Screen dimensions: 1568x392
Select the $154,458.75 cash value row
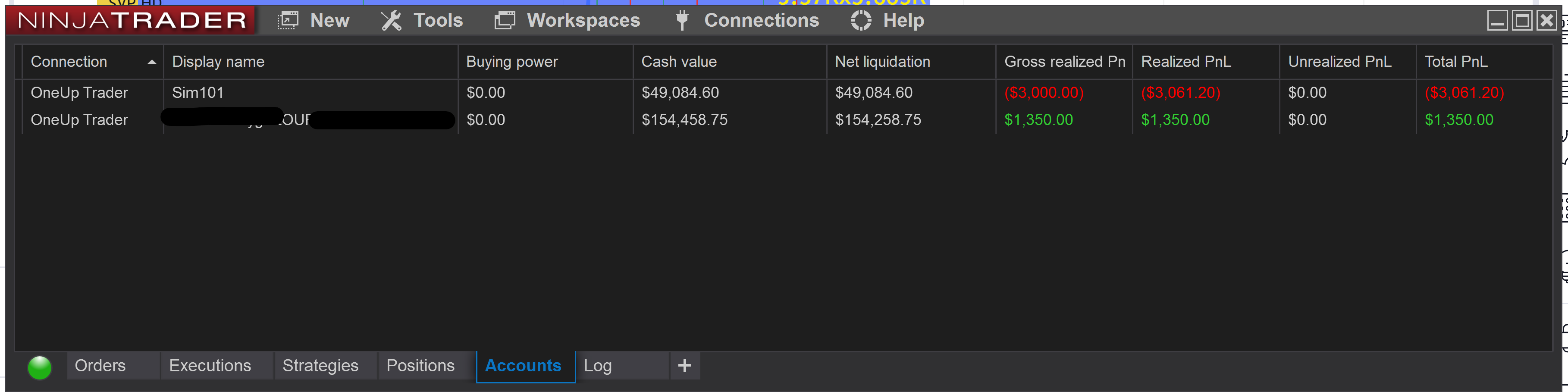coord(784,120)
